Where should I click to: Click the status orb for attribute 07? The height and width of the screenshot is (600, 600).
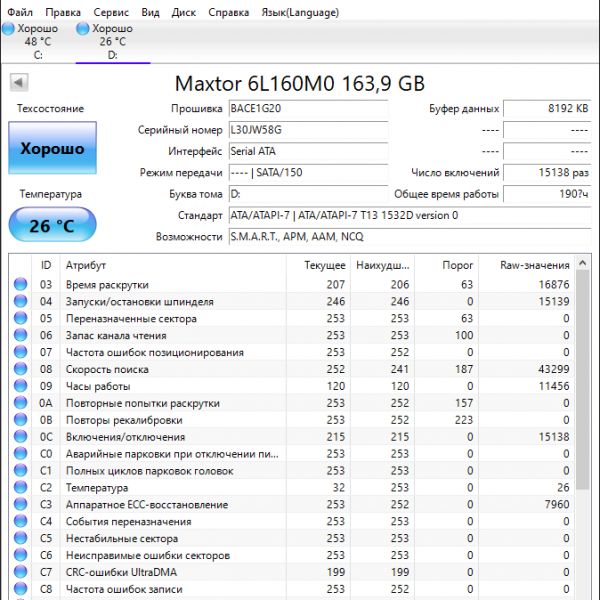(x=21, y=352)
